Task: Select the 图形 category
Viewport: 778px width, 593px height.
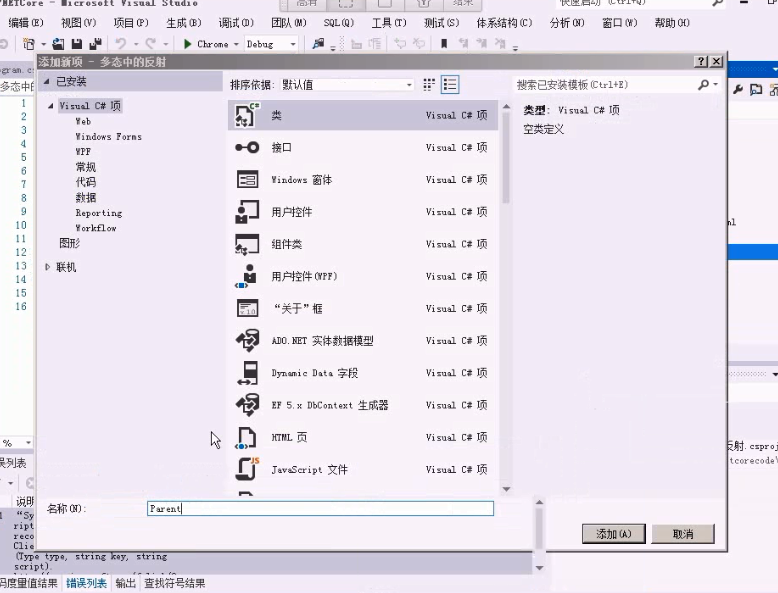Action: 69,243
